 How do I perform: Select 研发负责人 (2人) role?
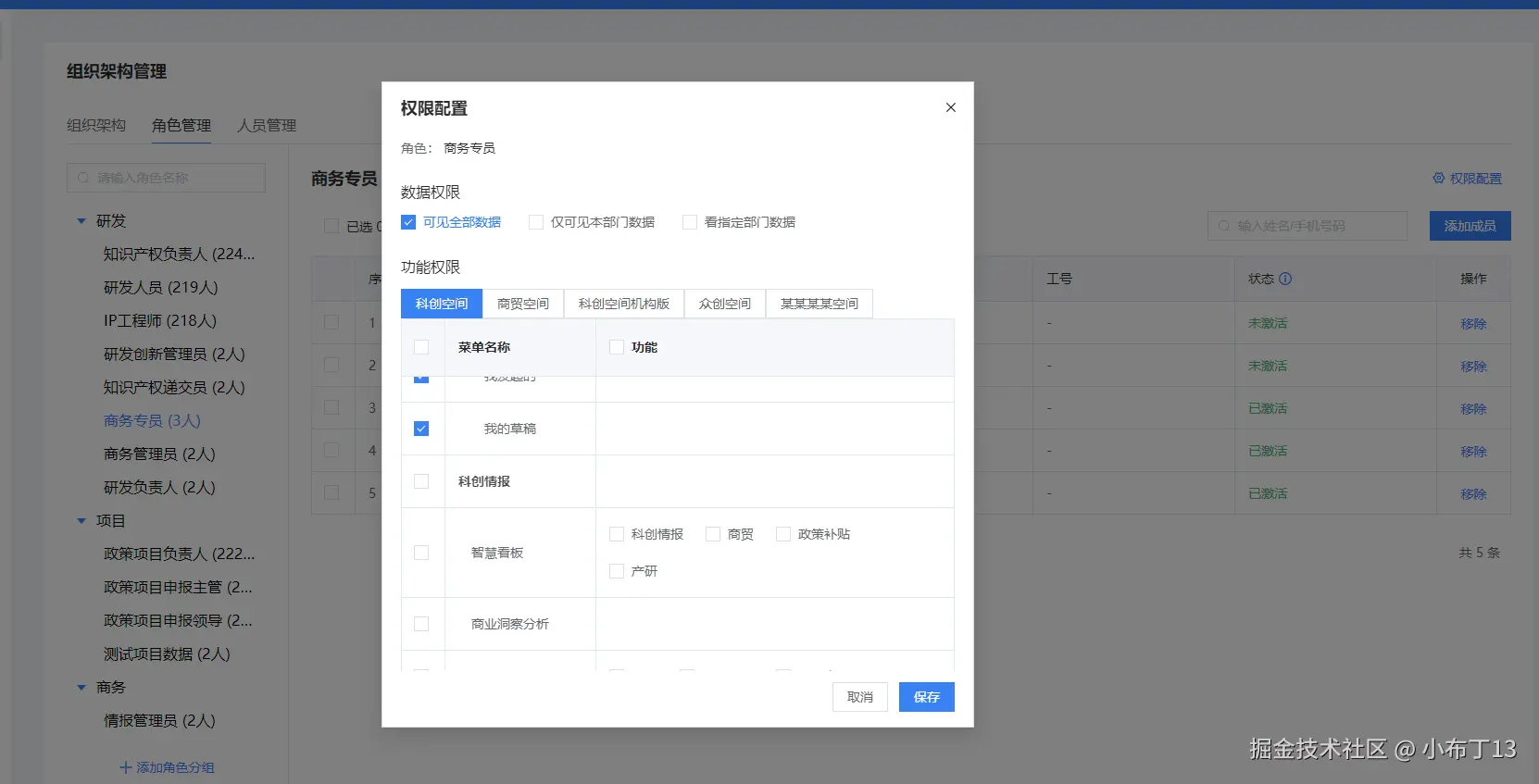(x=159, y=488)
